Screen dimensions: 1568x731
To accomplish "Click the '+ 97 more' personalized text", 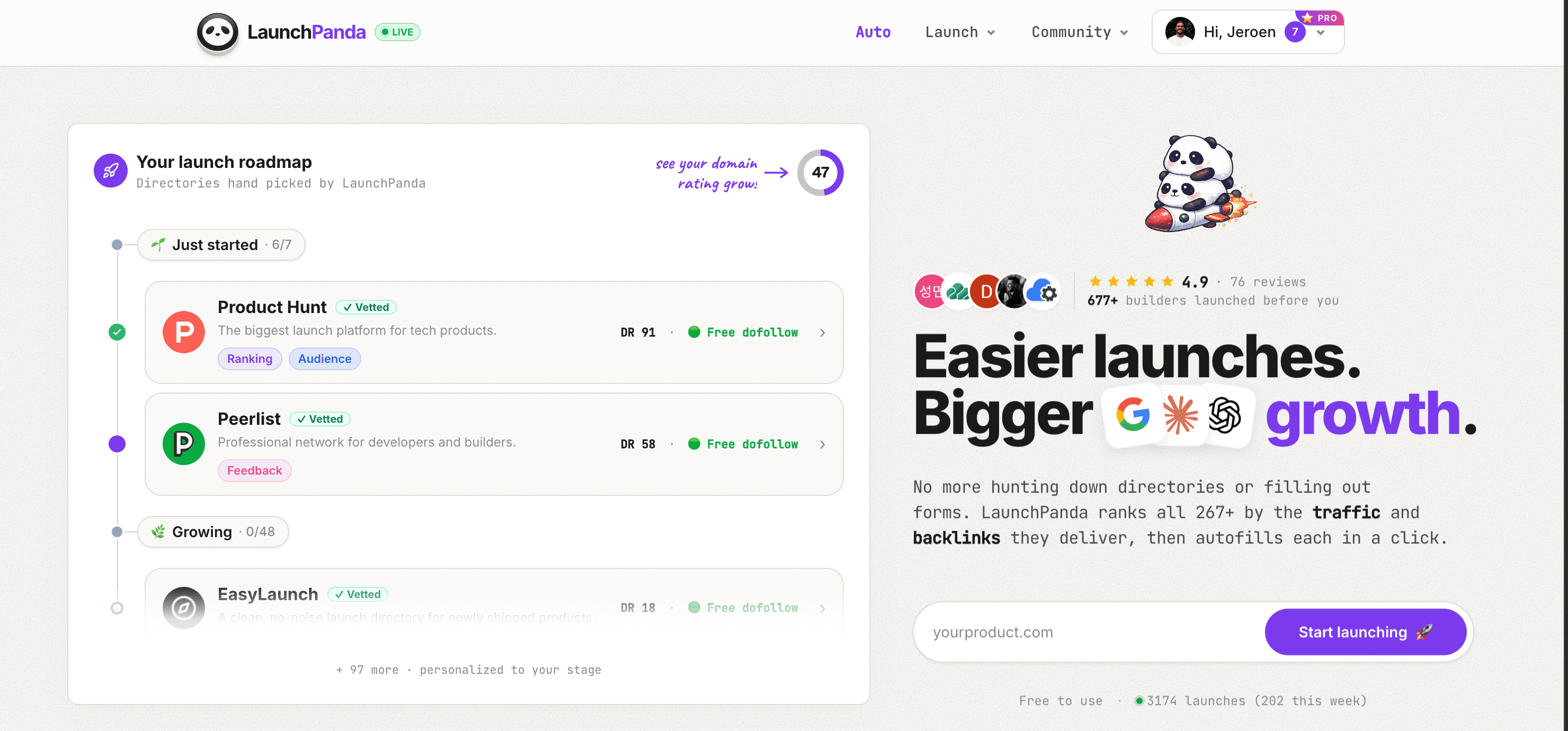I will coord(469,670).
